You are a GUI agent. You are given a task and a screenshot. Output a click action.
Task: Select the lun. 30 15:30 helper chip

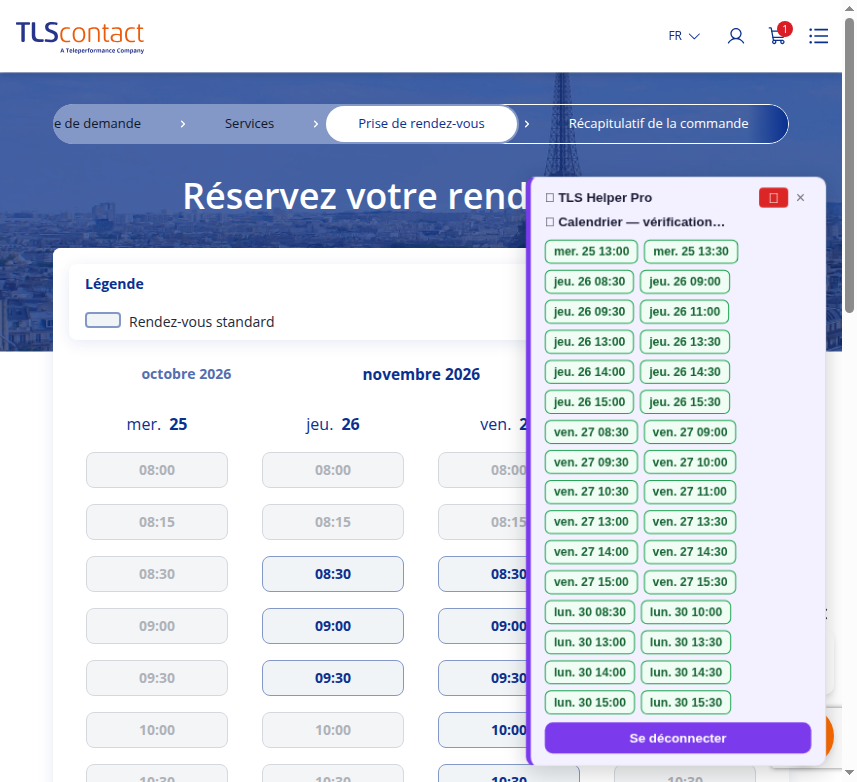(686, 702)
